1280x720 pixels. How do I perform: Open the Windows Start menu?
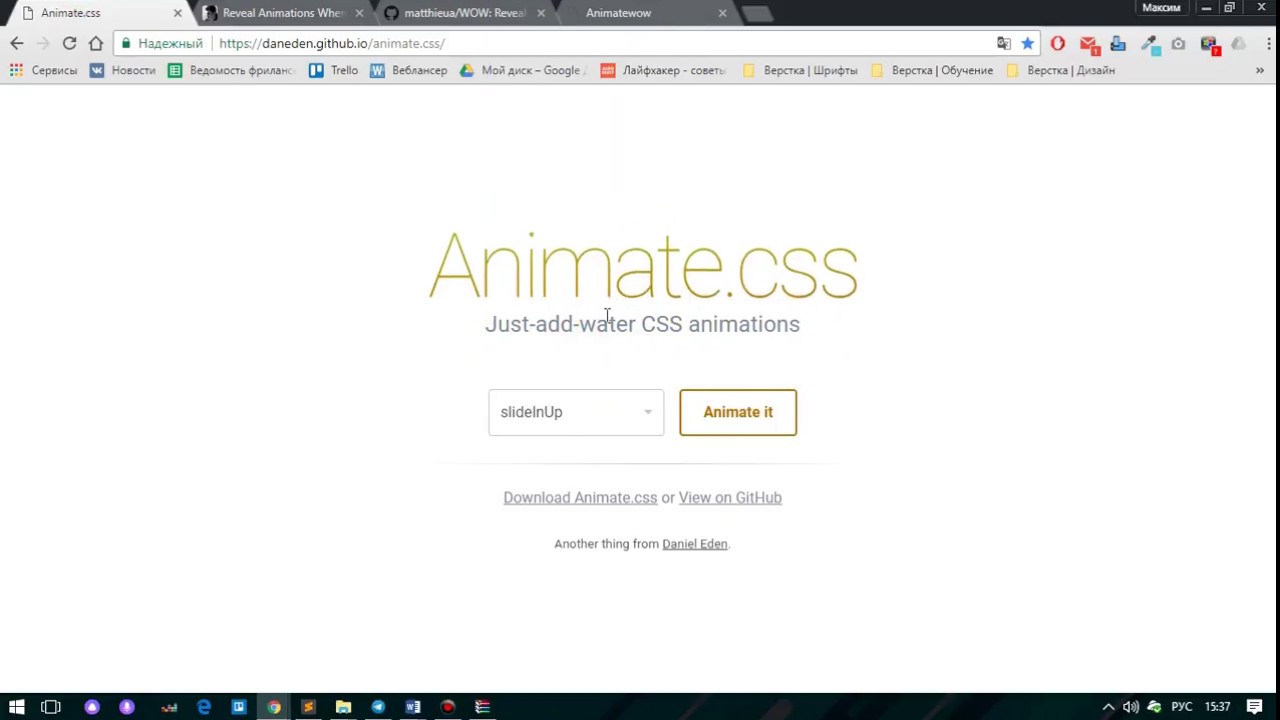[x=17, y=707]
